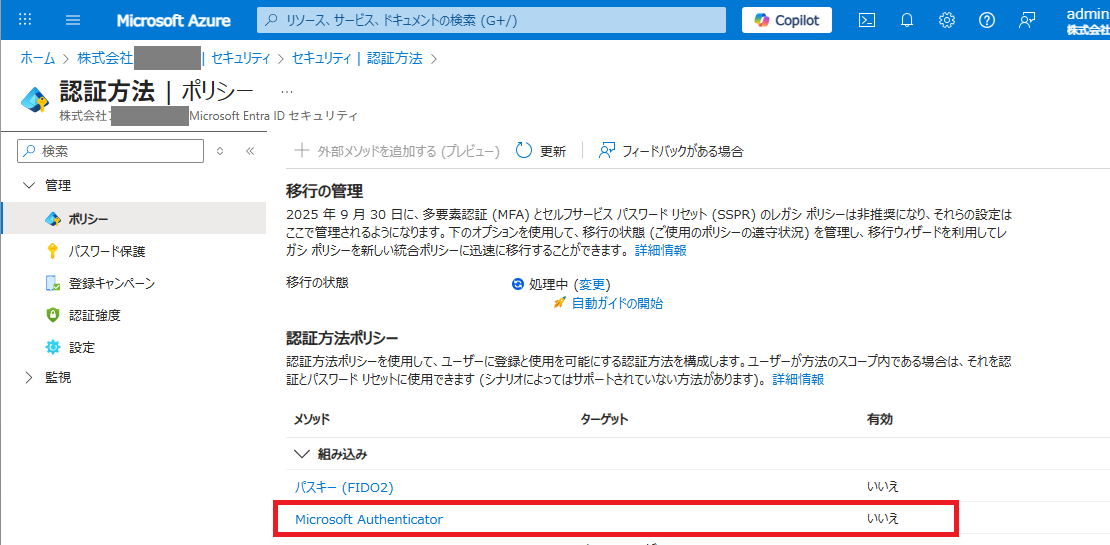Image resolution: width=1110 pixels, height=545 pixels.
Task: Click the 変更 link next to 処理中
Action: (593, 284)
